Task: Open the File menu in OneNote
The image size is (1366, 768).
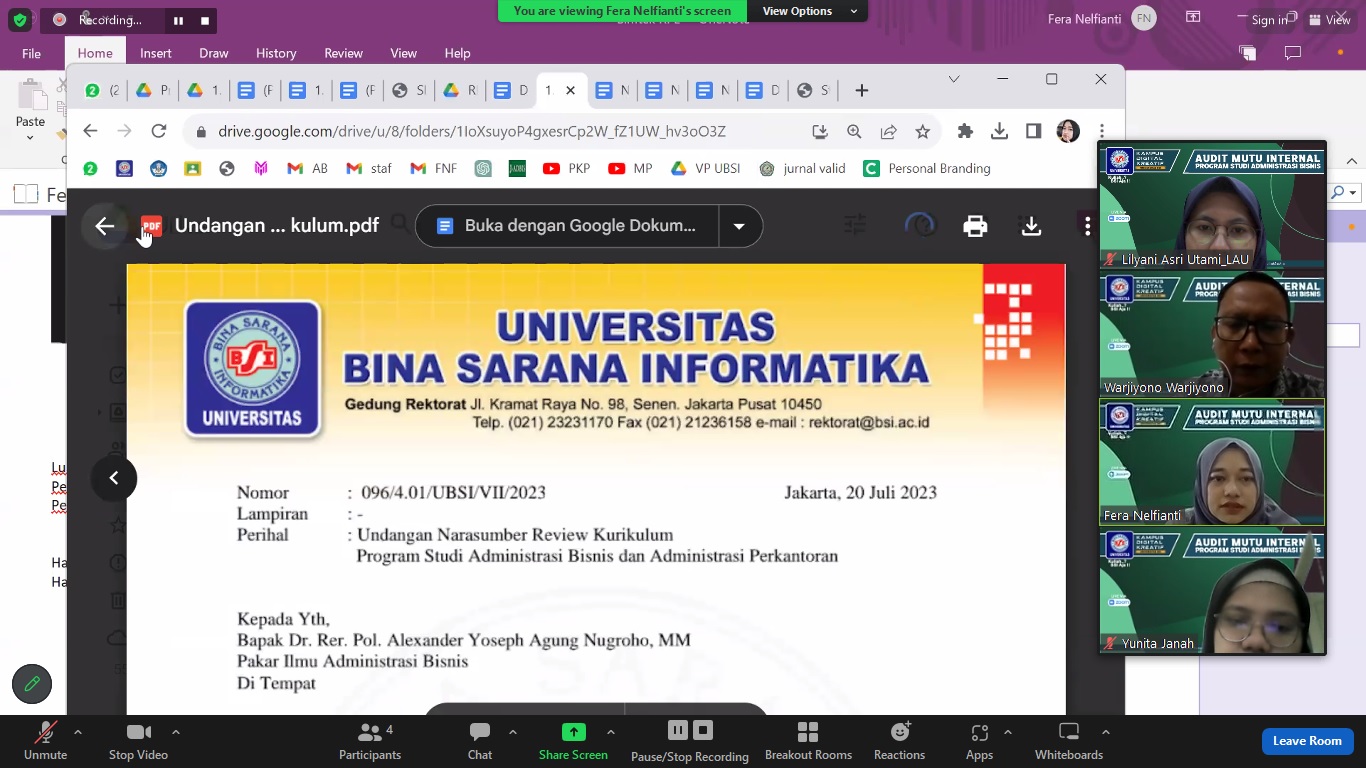Action: pyautogui.click(x=31, y=53)
